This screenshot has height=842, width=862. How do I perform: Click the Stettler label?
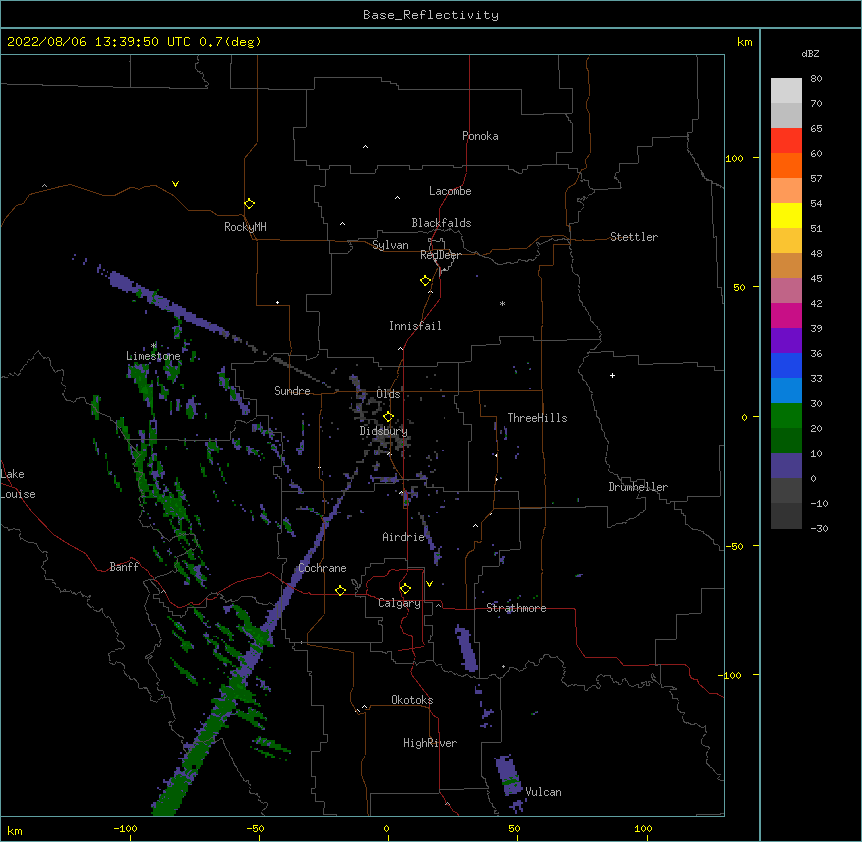coord(634,237)
